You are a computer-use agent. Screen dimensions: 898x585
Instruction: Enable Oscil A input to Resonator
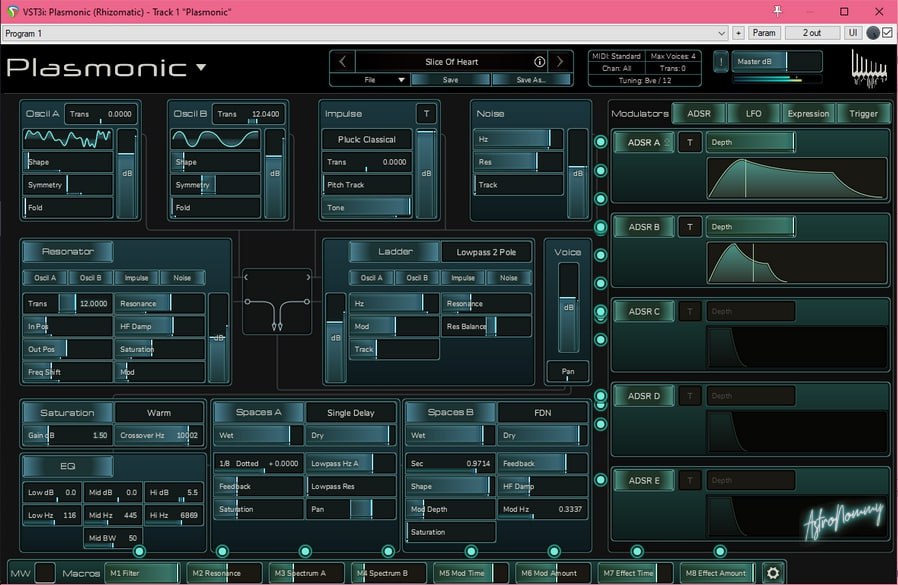(45, 277)
